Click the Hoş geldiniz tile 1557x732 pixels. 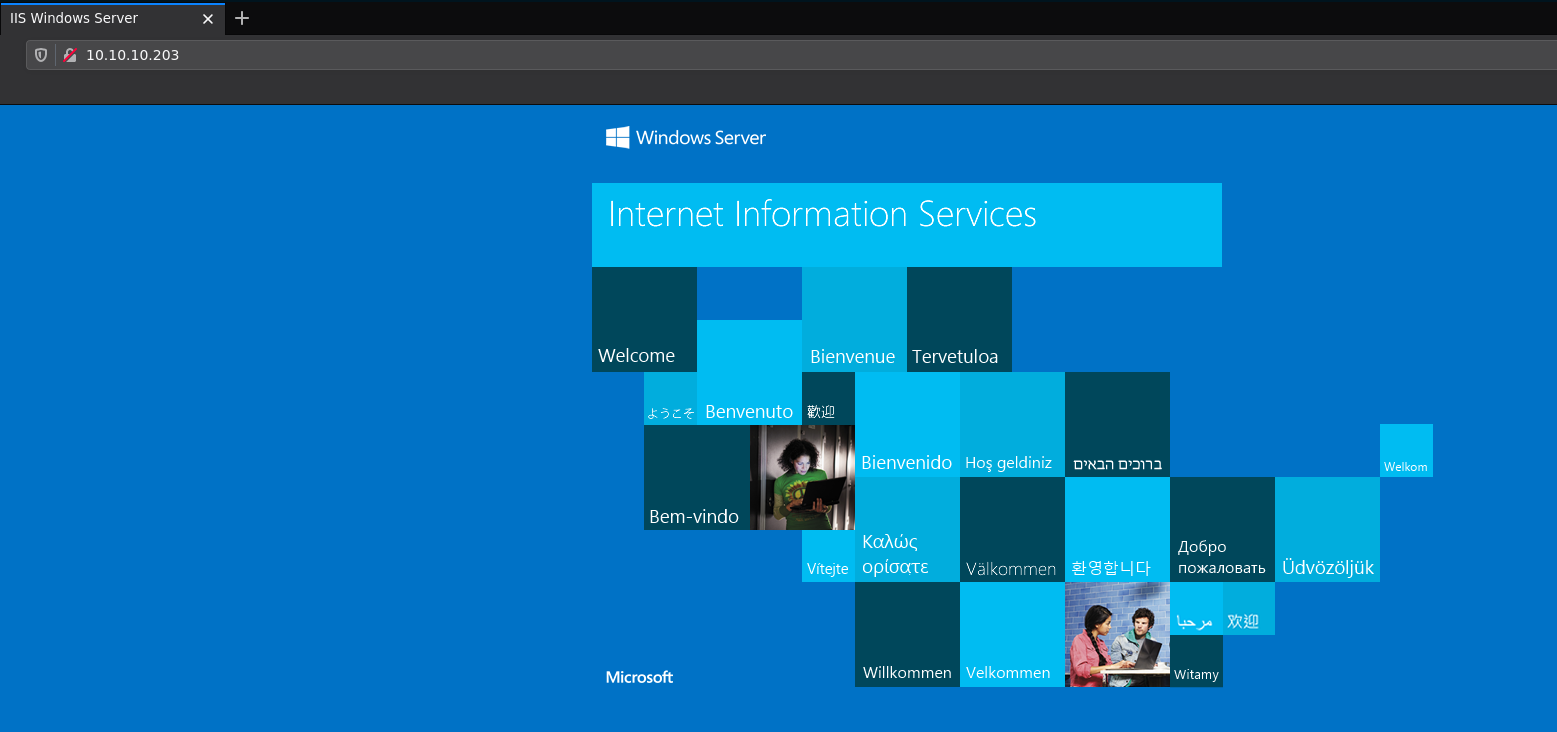(x=1012, y=424)
